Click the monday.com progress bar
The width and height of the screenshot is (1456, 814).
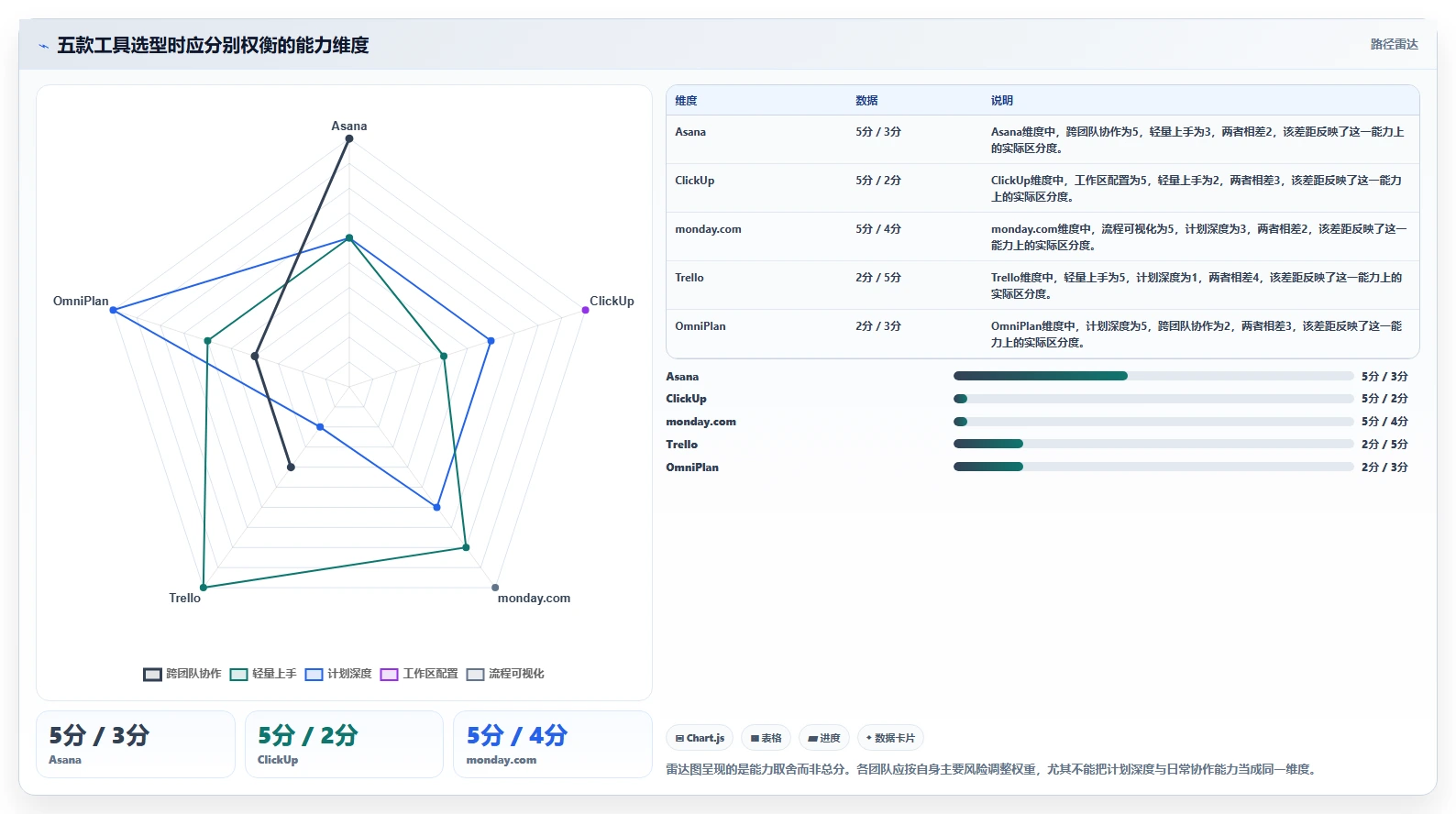[1153, 422]
